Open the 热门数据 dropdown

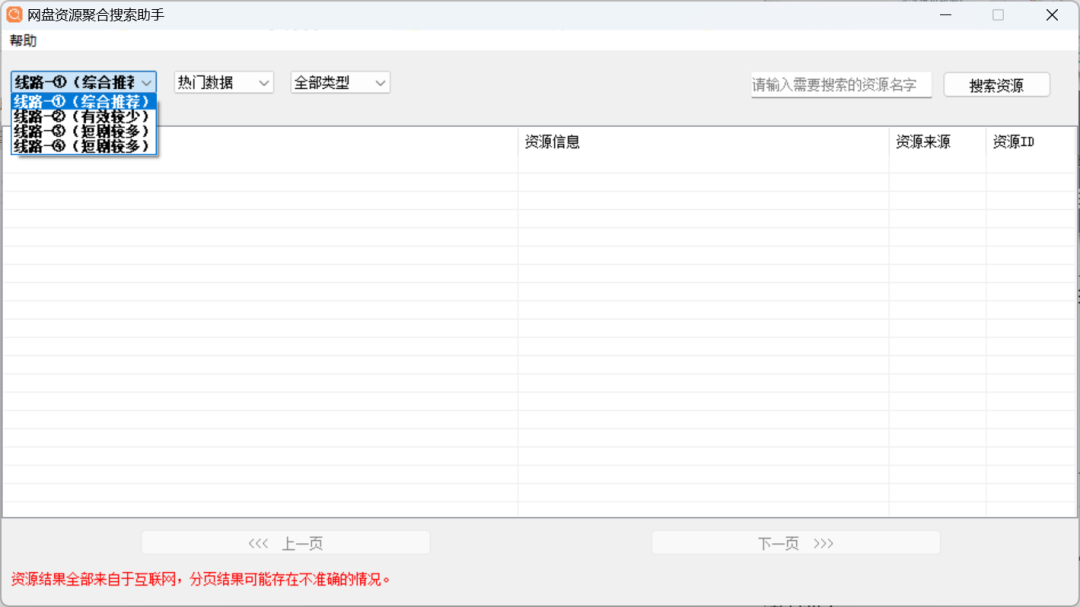pos(222,82)
